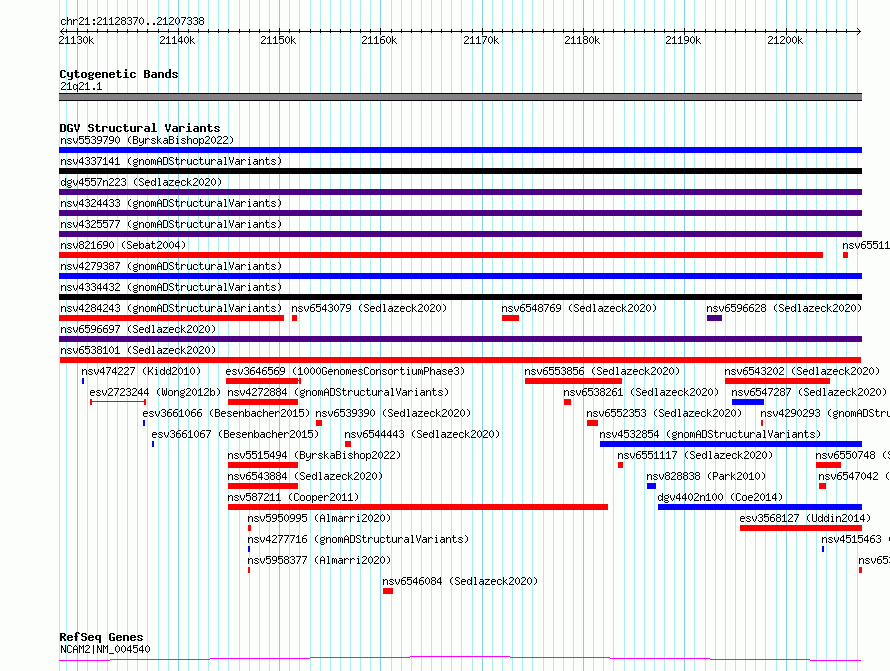Click the long red bar under nsv821690
Viewport: 890px width, 671px height.
(x=441, y=255)
